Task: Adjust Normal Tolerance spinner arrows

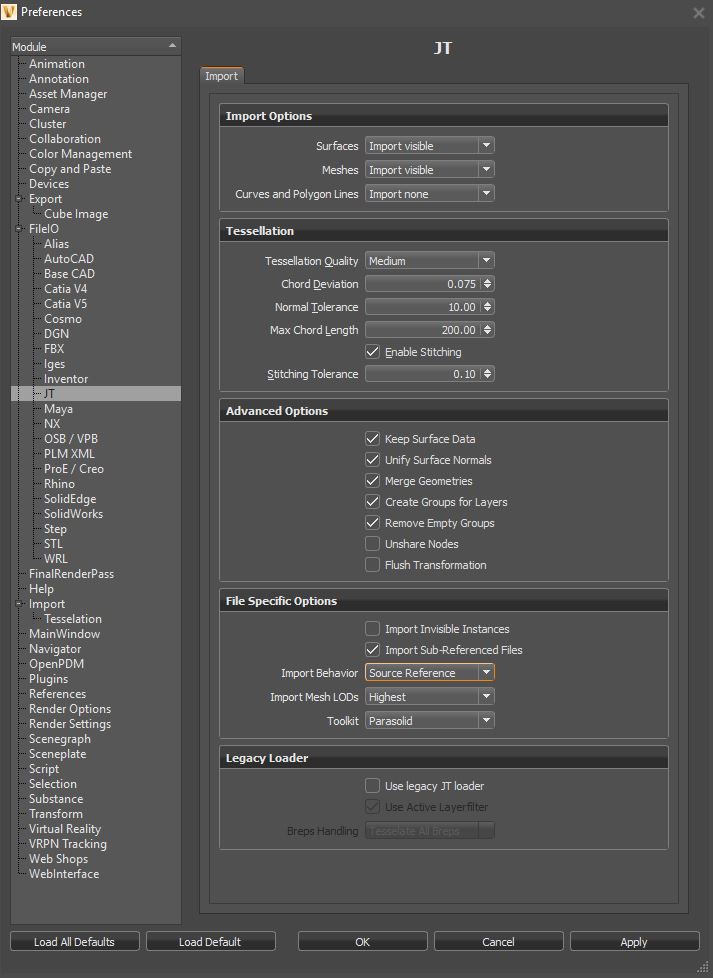Action: tap(488, 307)
